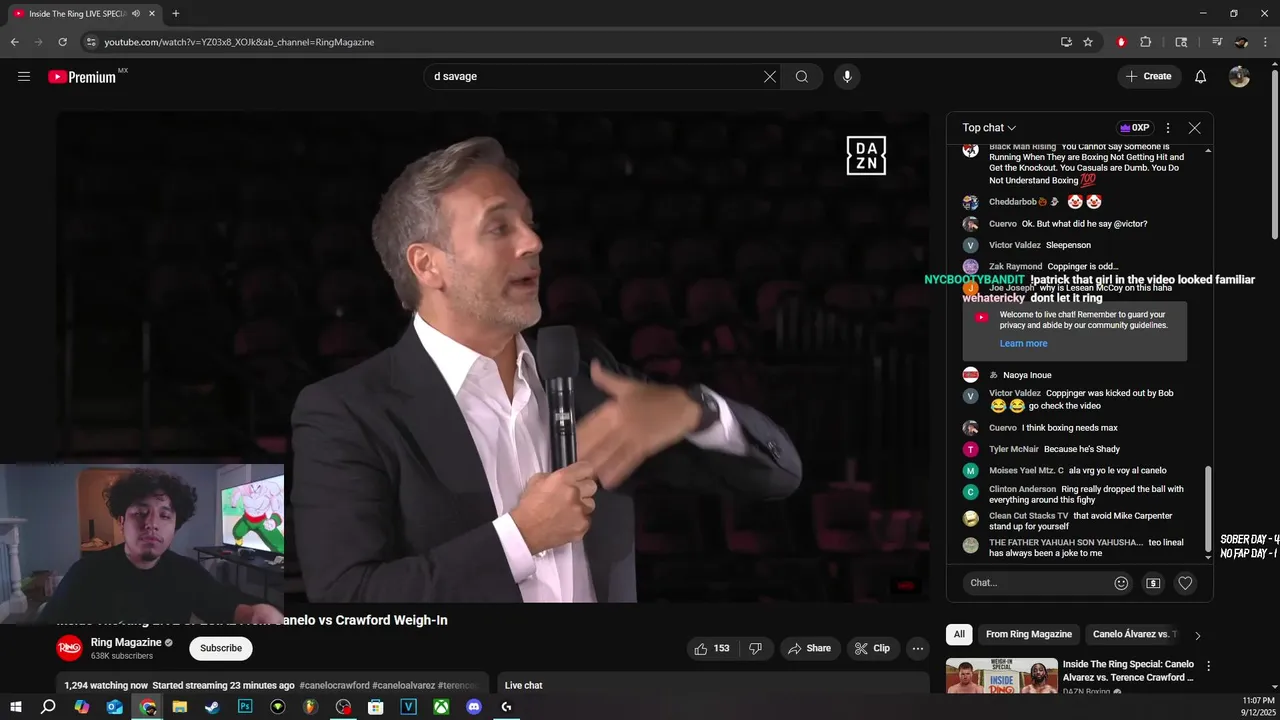The height and width of the screenshot is (720, 1280).
Task: Bookmark this page with the star
Action: pyautogui.click(x=1088, y=42)
